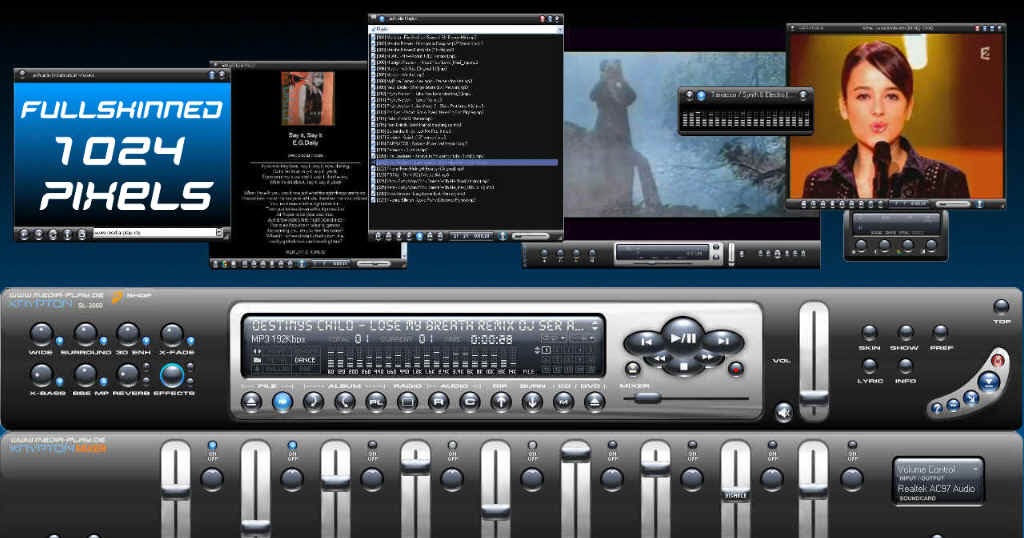This screenshot has width=1024, height=538.
Task: Open the URL dropdown beside www.media-play.de
Action: [x=219, y=232]
